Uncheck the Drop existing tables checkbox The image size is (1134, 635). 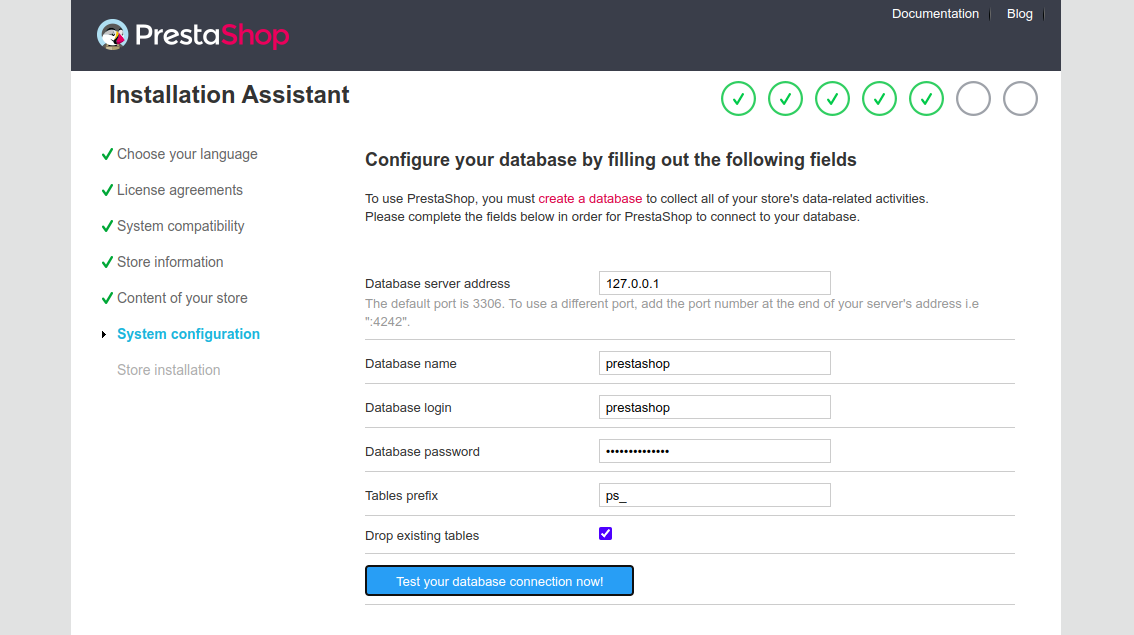click(x=605, y=534)
